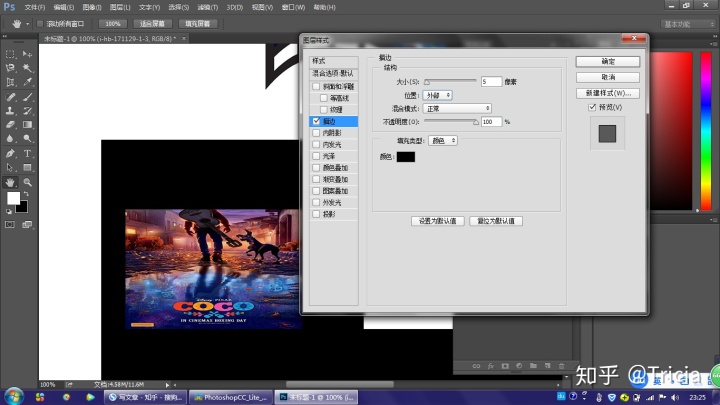Enable the 投影 drop shadow checkbox
This screenshot has height=405, width=720.
(x=316, y=214)
